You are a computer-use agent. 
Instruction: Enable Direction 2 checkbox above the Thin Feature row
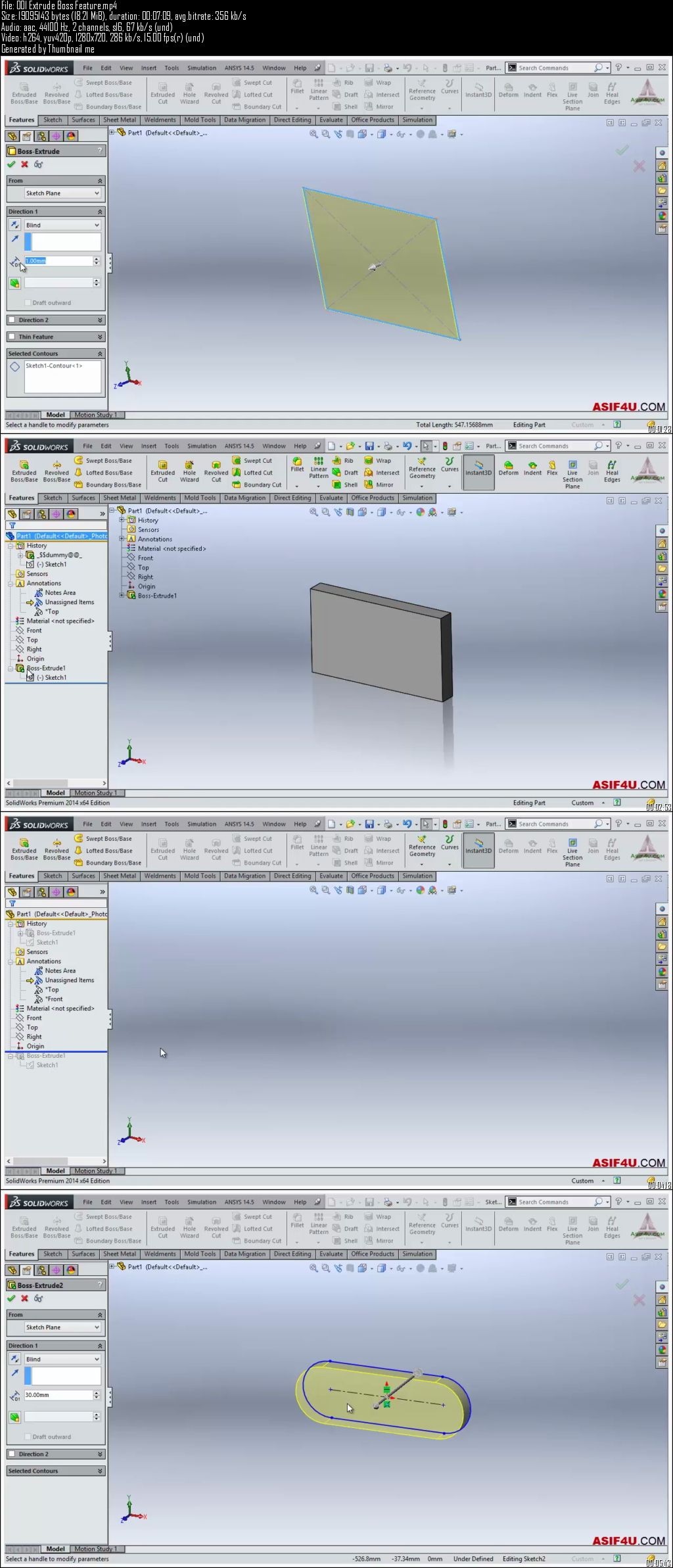12,320
